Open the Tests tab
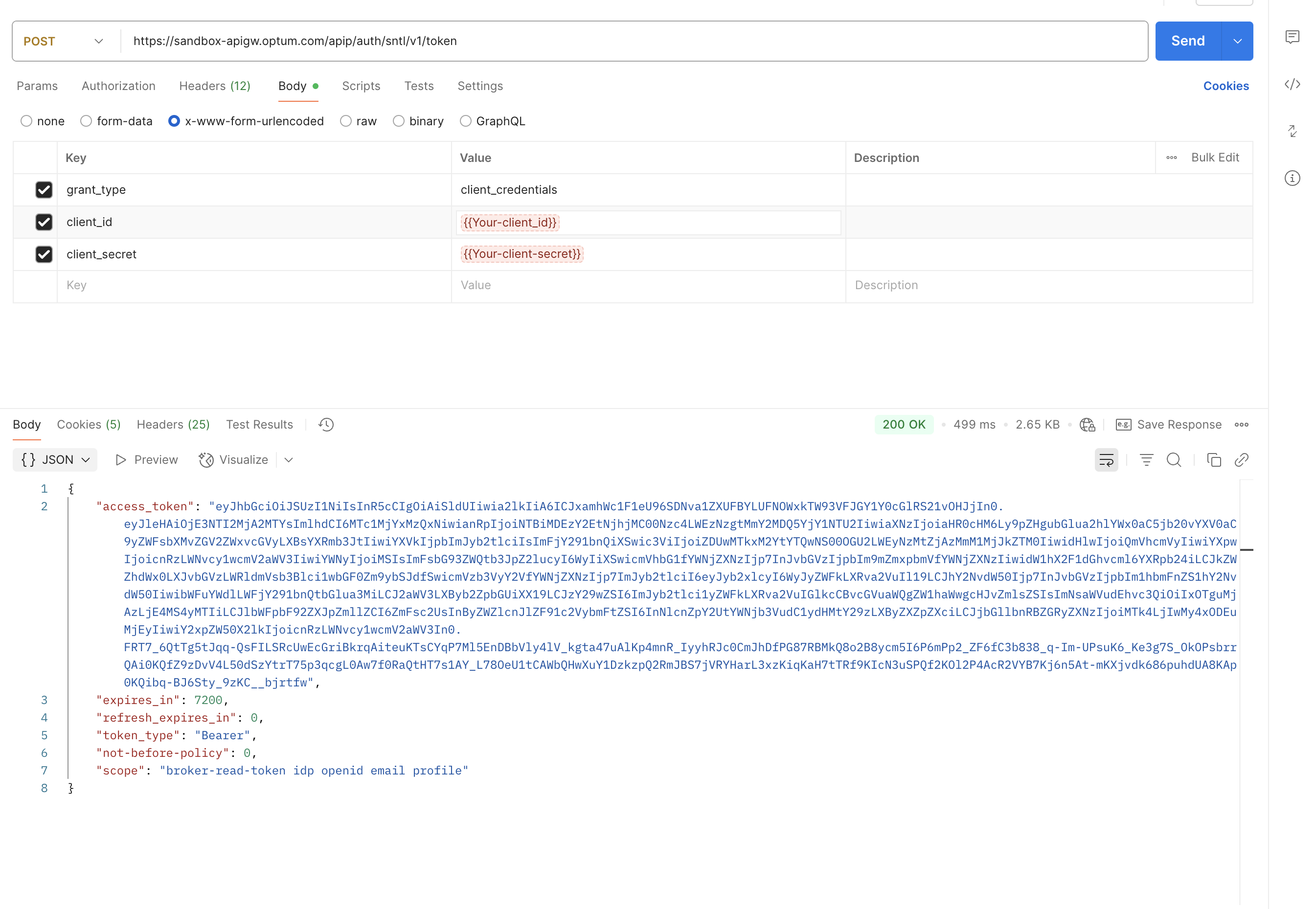This screenshot has width=1316, height=909. (419, 86)
